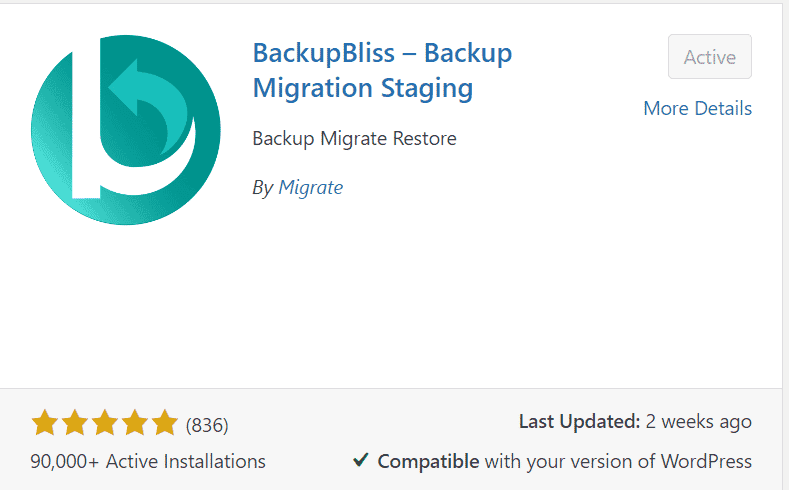Click the (836) ratings count
Image resolution: width=789 pixels, height=490 pixels.
coord(207,425)
